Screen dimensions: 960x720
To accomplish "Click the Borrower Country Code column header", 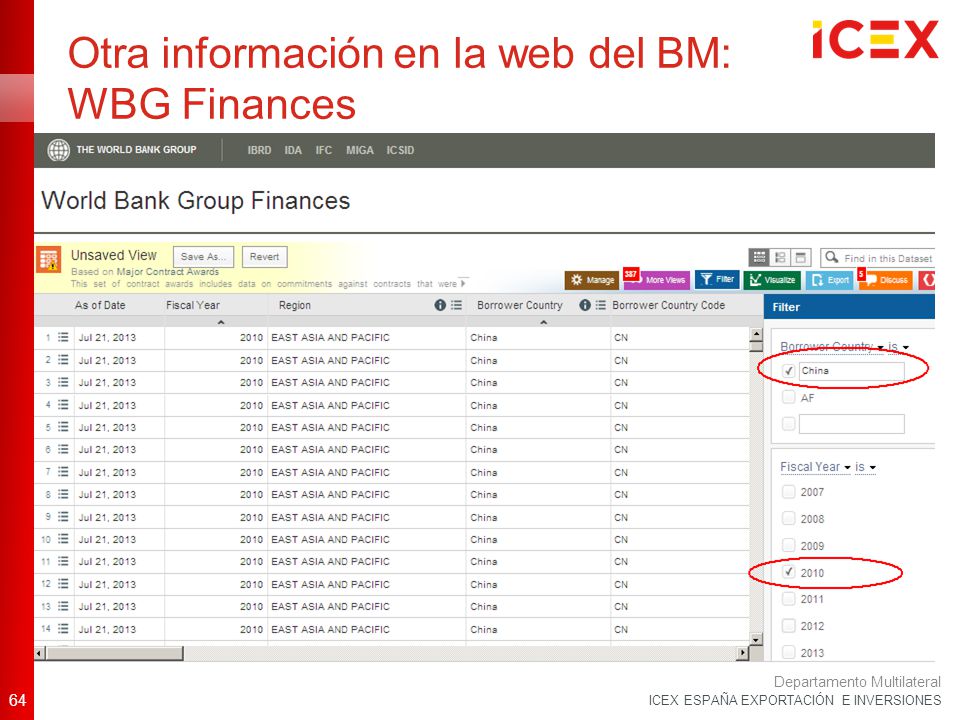I will 669,305.
